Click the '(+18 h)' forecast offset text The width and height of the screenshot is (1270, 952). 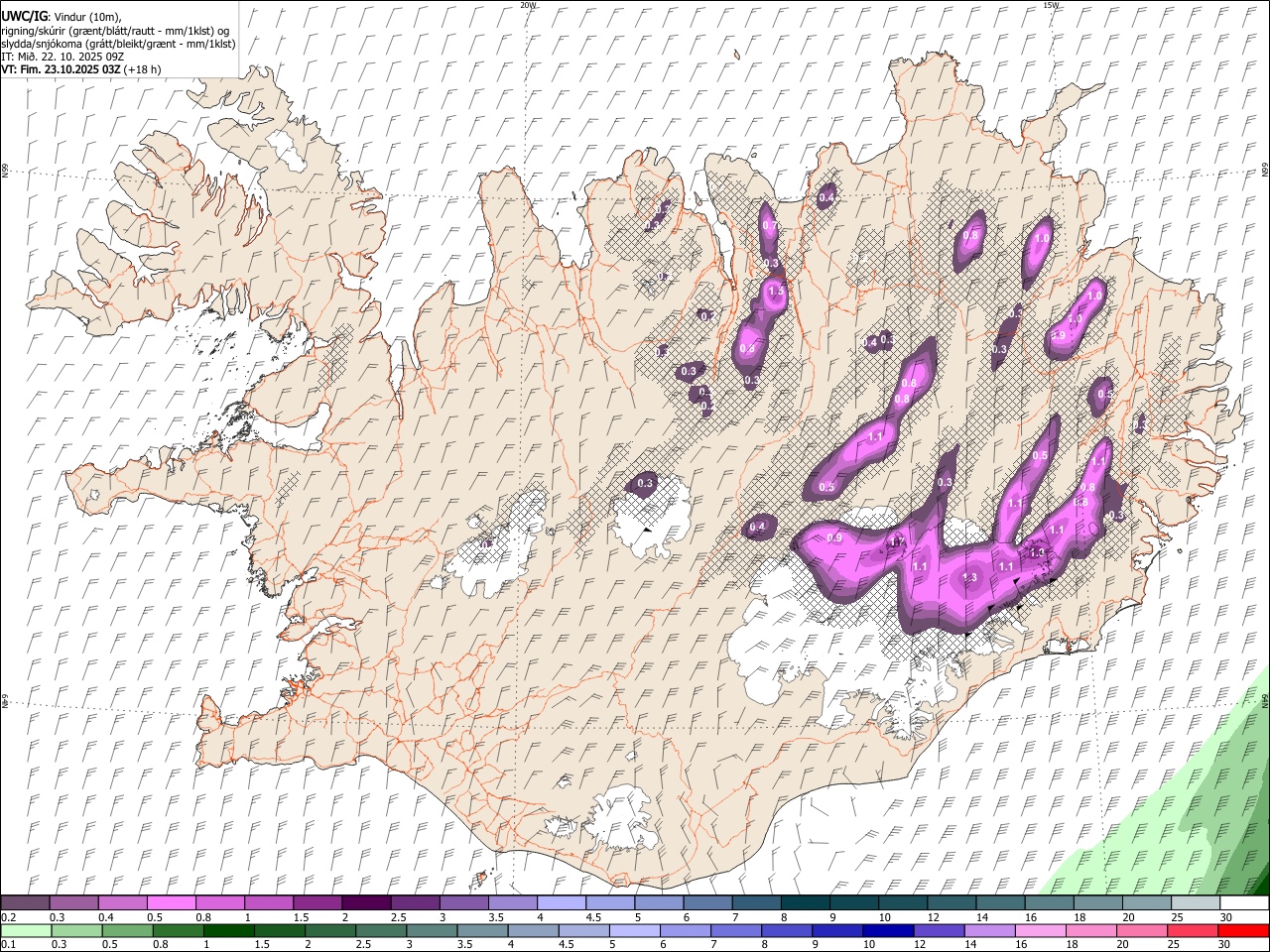tap(143, 69)
